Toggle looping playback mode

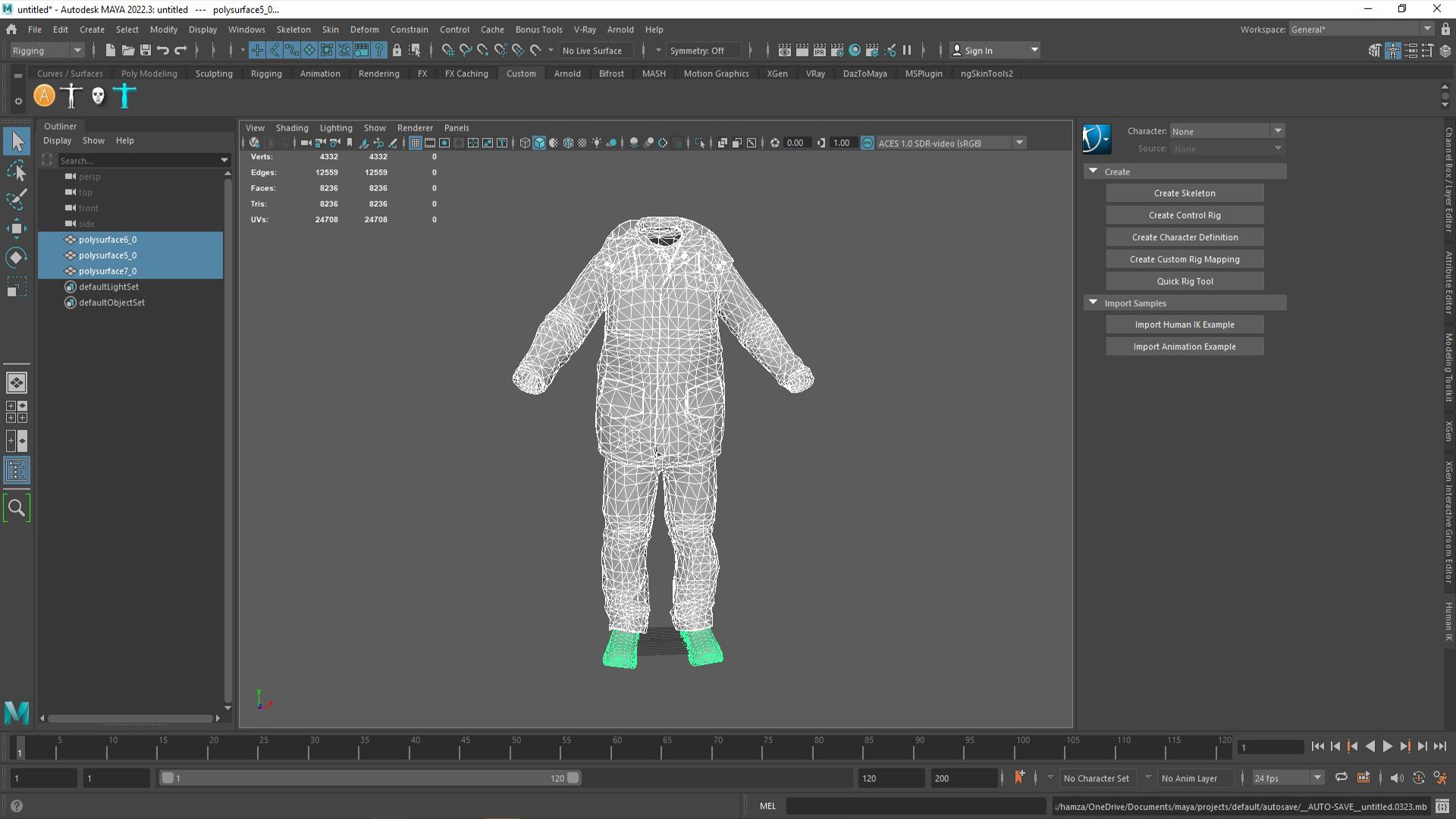point(1341,778)
